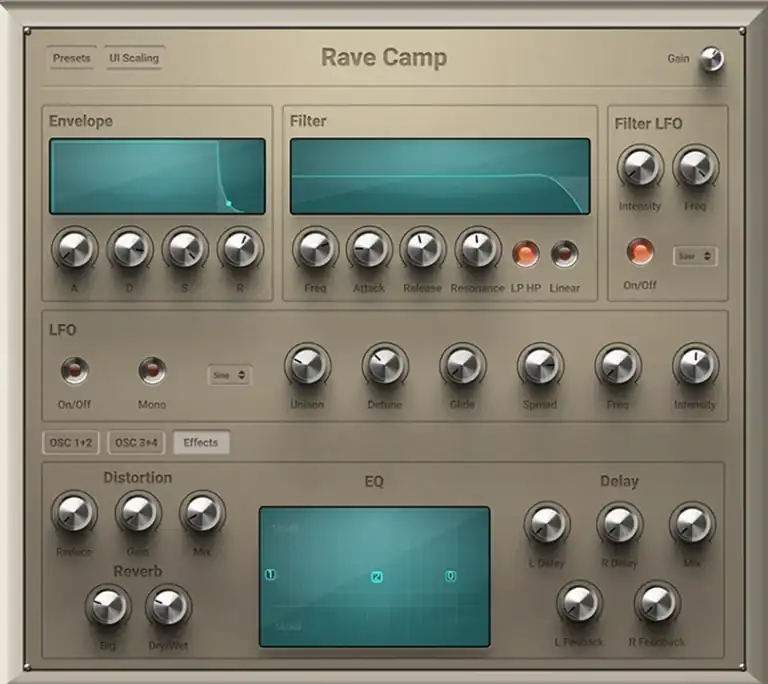Select the rightmost EQ band node
The height and width of the screenshot is (684, 768).
(x=451, y=576)
